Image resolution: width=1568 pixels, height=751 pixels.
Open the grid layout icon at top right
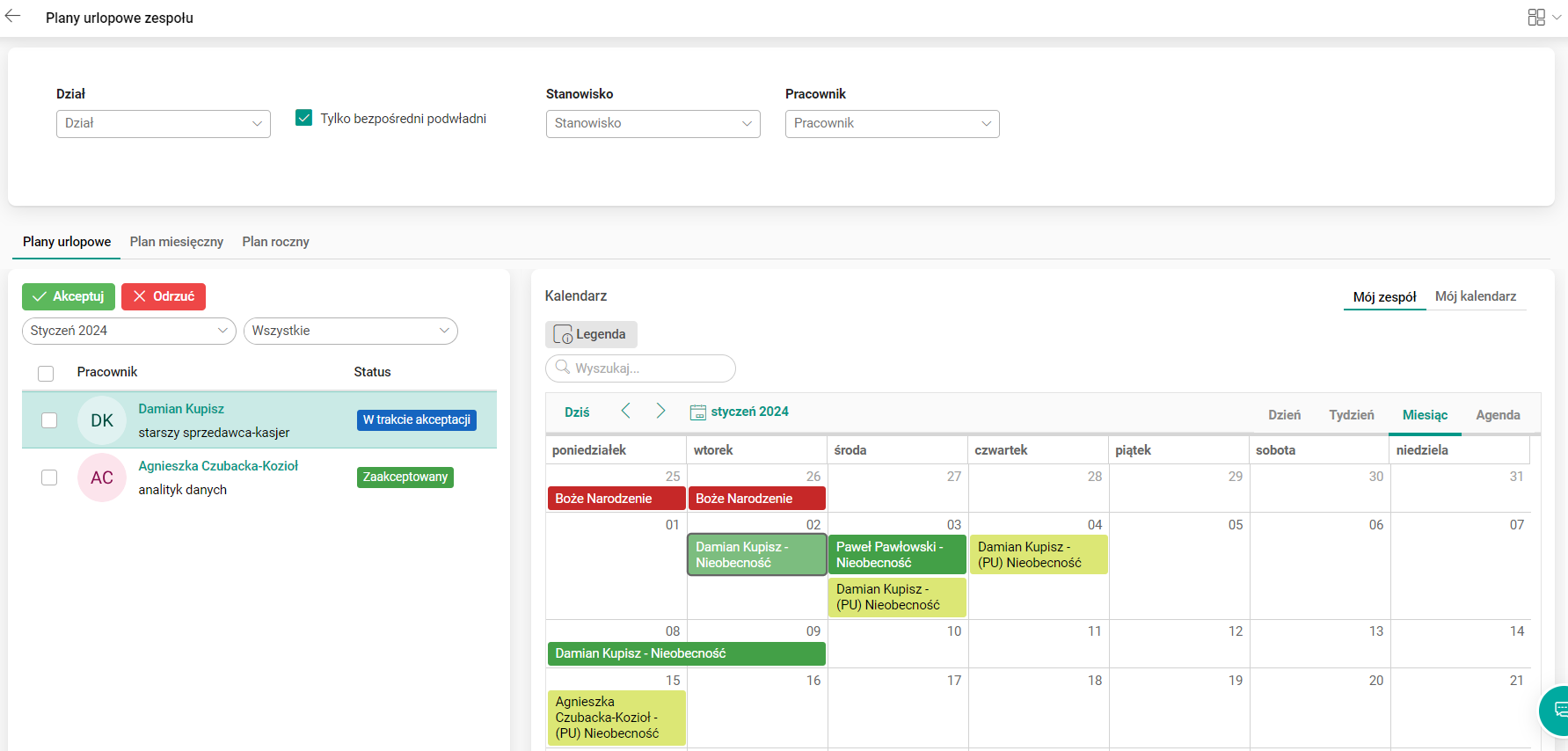(1536, 18)
